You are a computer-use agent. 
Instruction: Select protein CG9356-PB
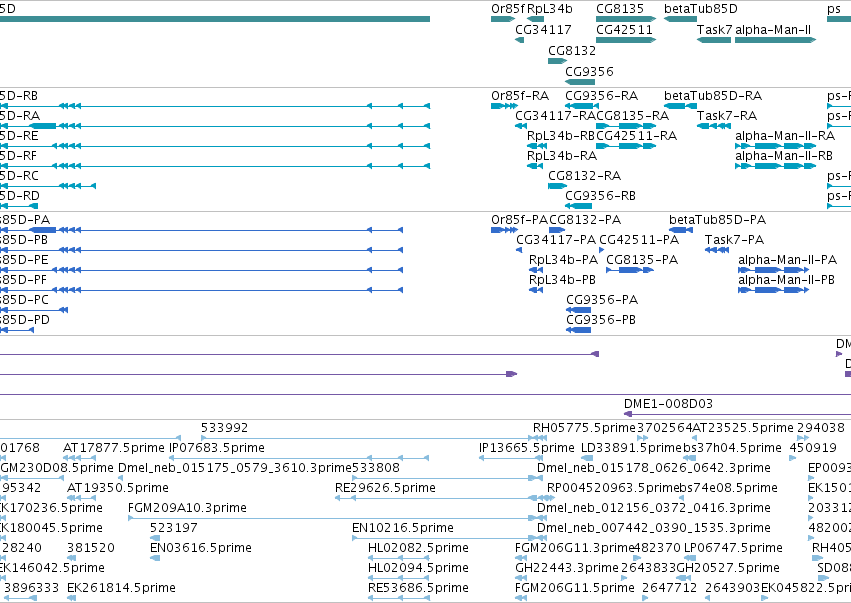point(601,320)
